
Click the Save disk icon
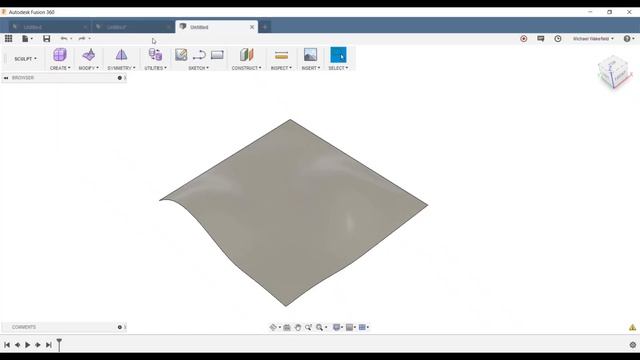click(x=47, y=38)
